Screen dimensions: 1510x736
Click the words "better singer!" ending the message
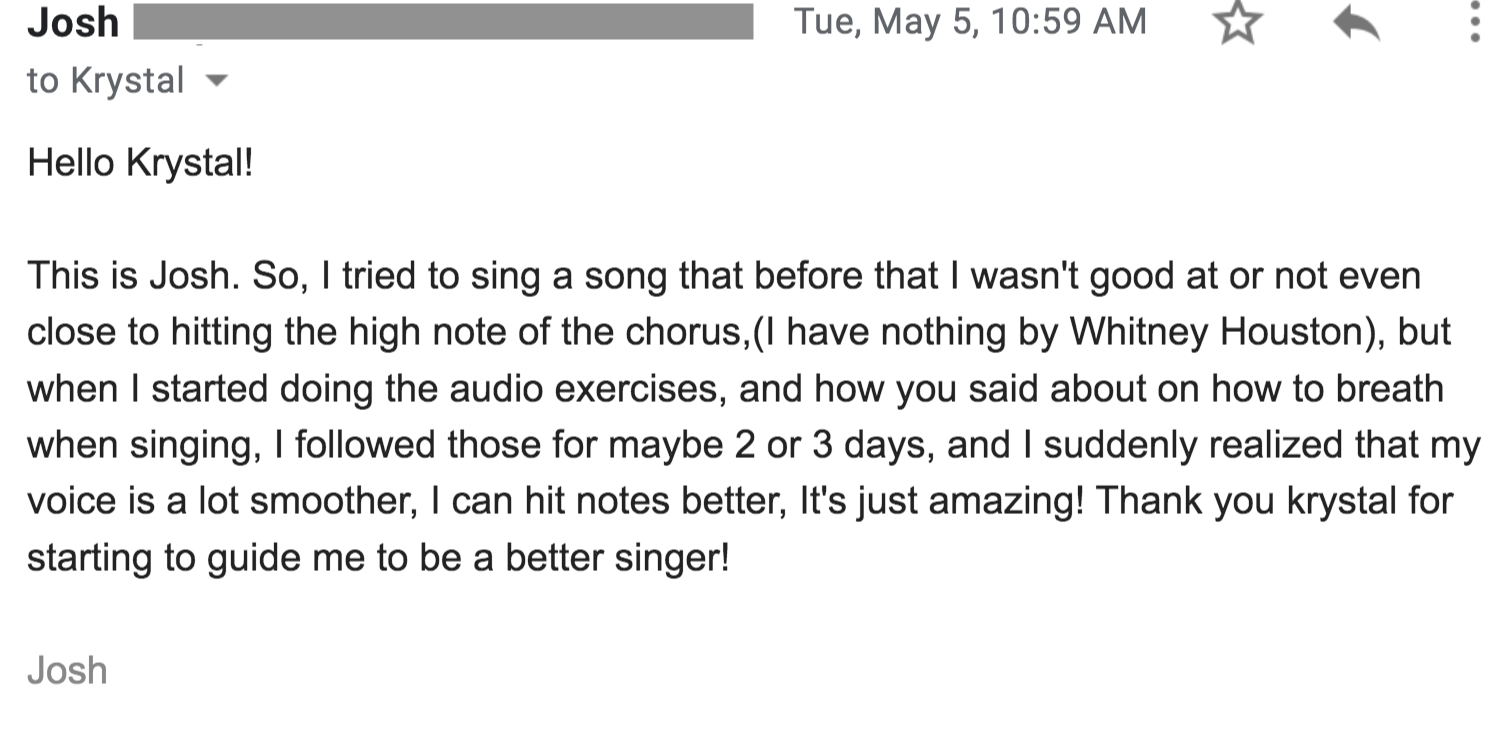617,557
